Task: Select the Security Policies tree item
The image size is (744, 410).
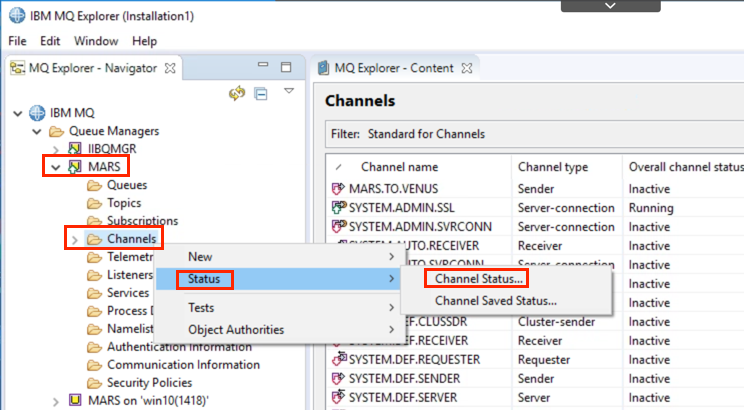Action: (149, 382)
